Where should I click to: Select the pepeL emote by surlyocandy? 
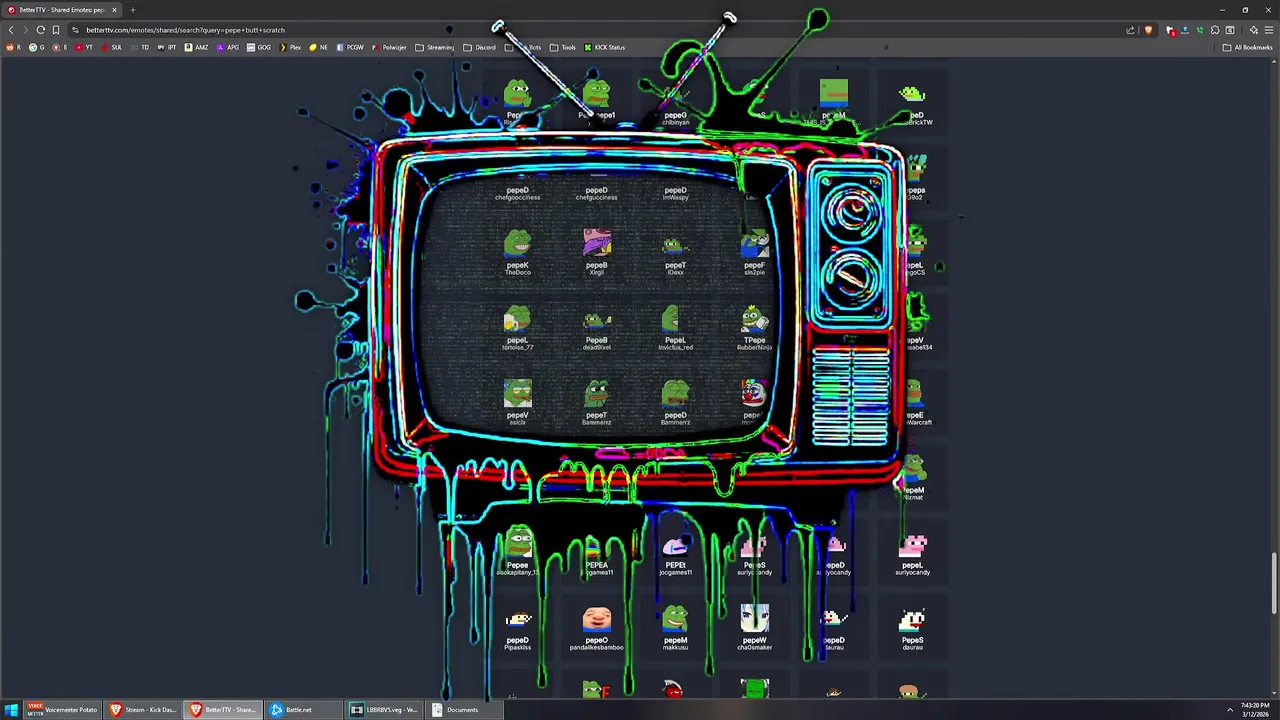[x=912, y=552]
